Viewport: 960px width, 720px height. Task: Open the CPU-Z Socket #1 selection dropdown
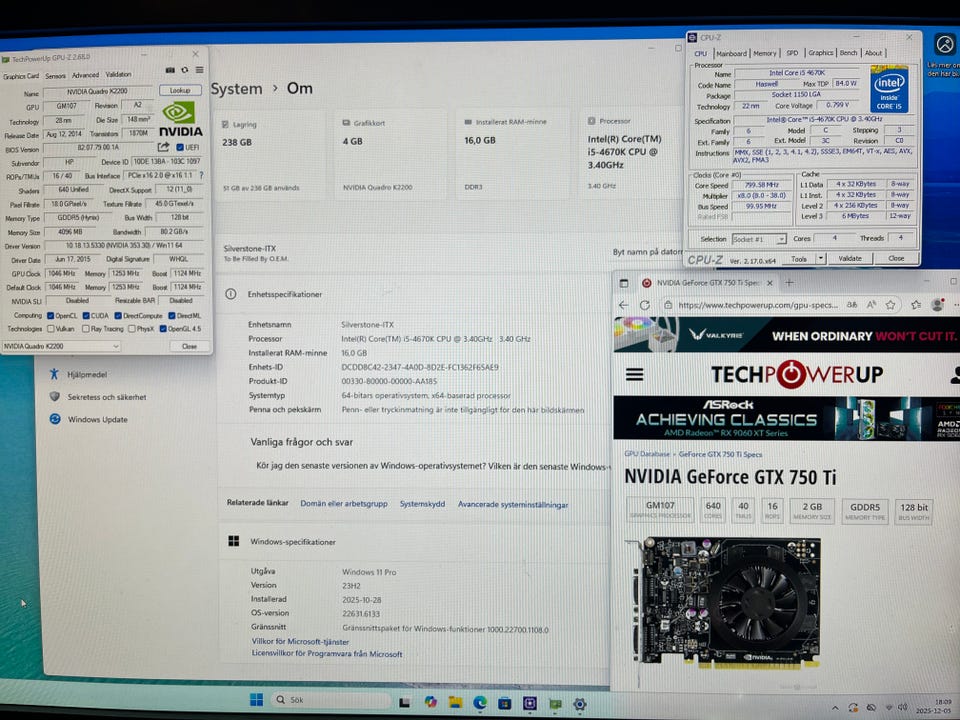tap(759, 239)
